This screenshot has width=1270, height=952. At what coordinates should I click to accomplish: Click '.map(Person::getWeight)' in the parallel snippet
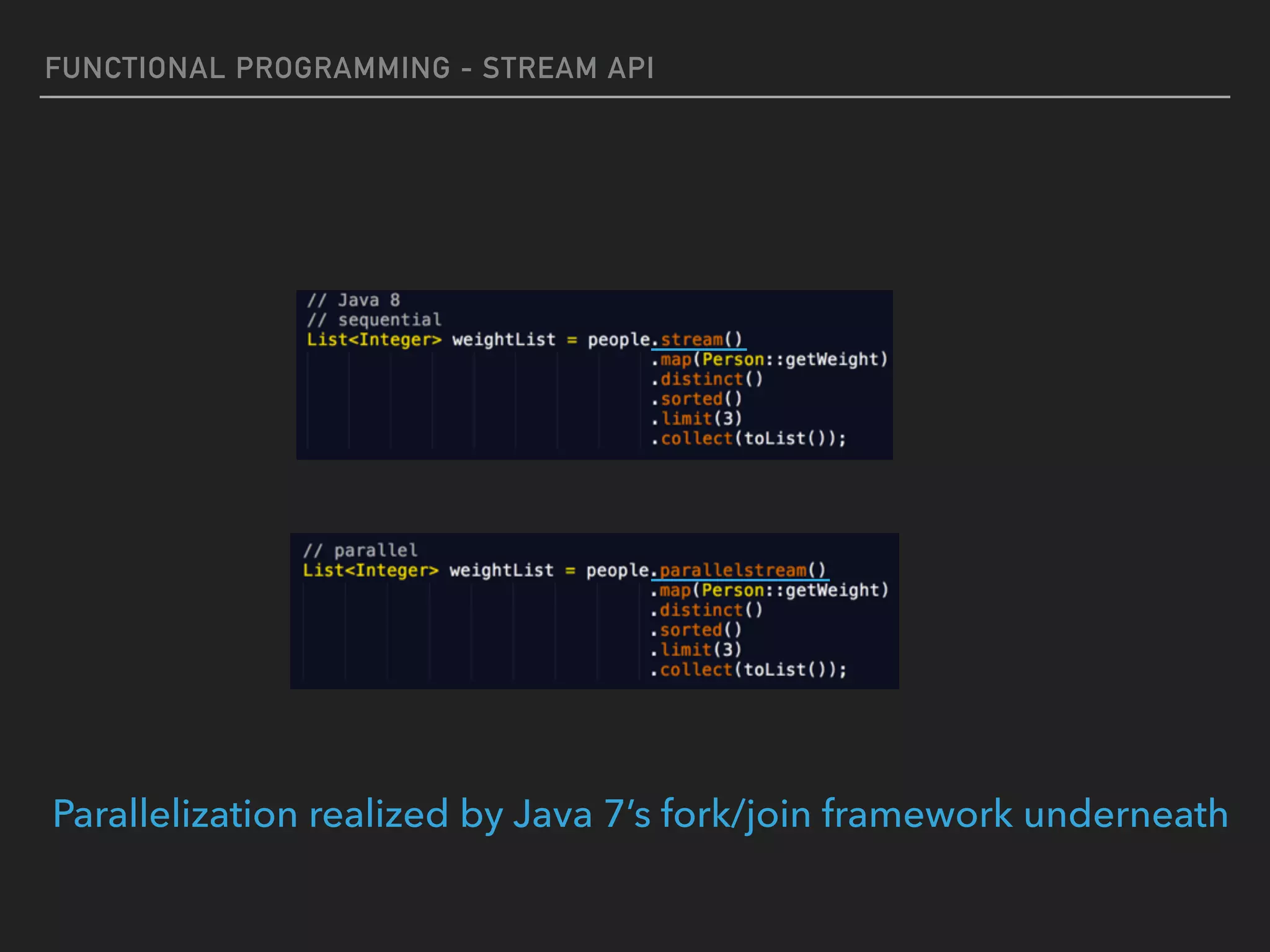coord(769,590)
